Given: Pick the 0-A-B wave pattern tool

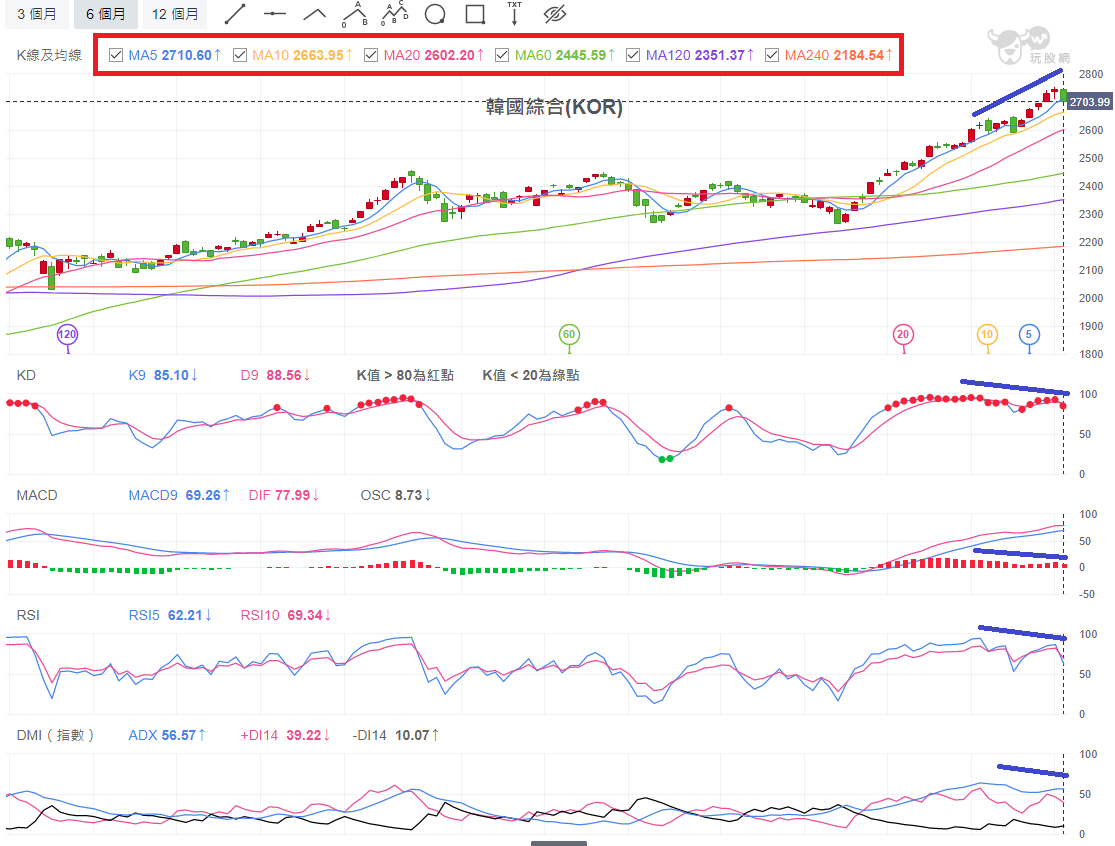Looking at the screenshot, I should click(355, 14).
